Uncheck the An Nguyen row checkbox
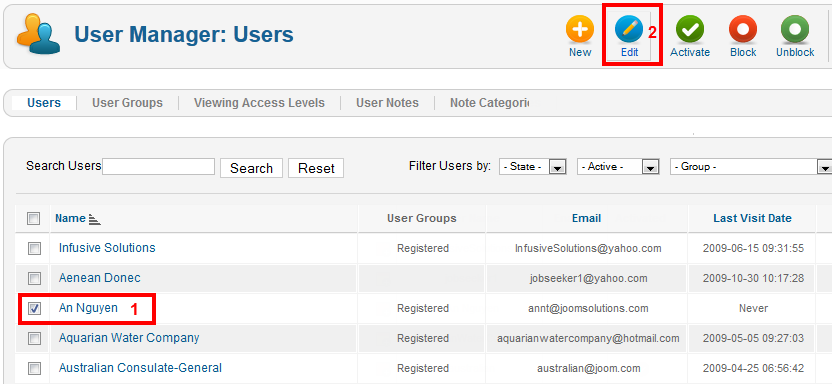This screenshot has height=384, width=832. coord(34,308)
